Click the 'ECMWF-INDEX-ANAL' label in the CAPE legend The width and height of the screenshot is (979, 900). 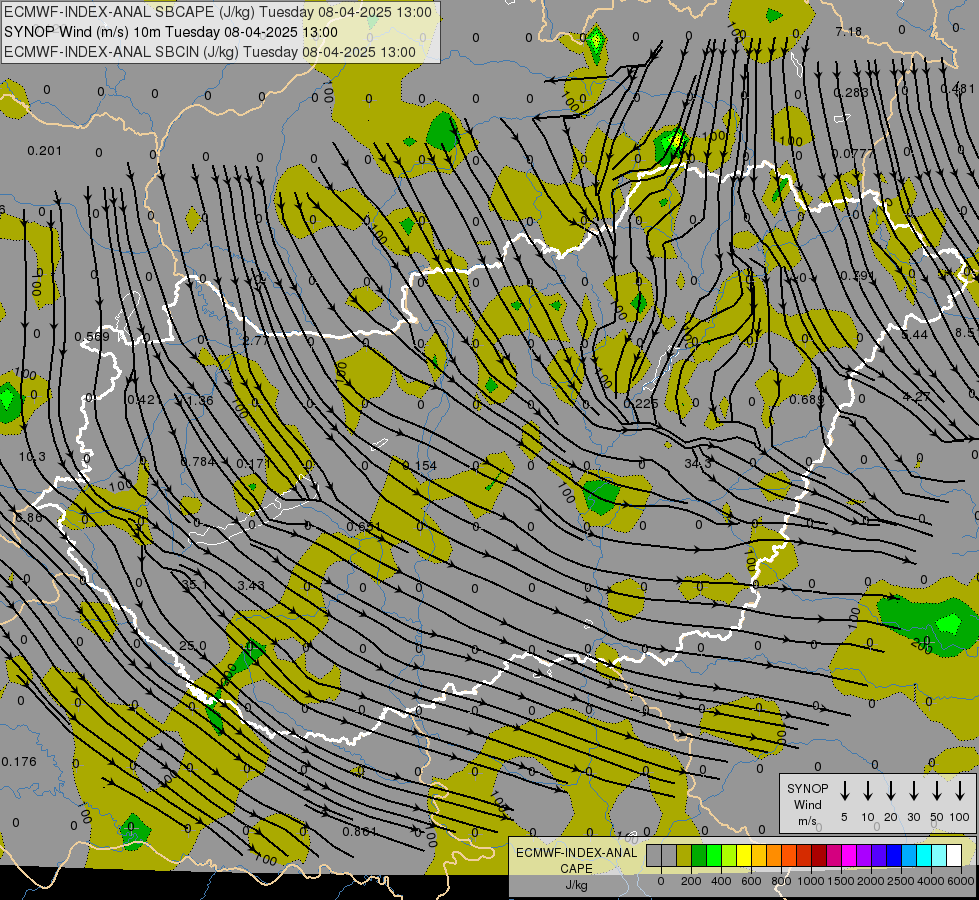click(x=576, y=853)
